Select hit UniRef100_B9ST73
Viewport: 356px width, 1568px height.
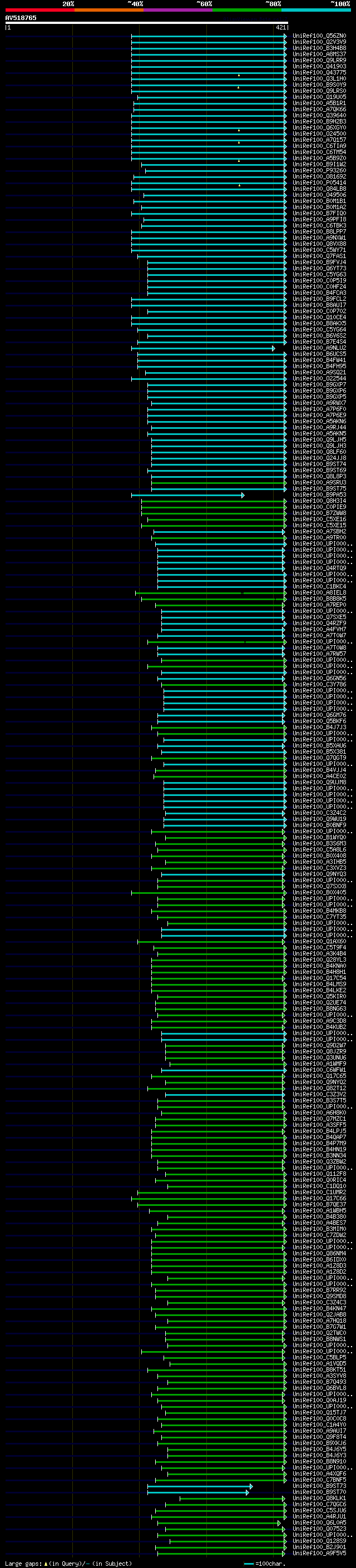point(319,1486)
